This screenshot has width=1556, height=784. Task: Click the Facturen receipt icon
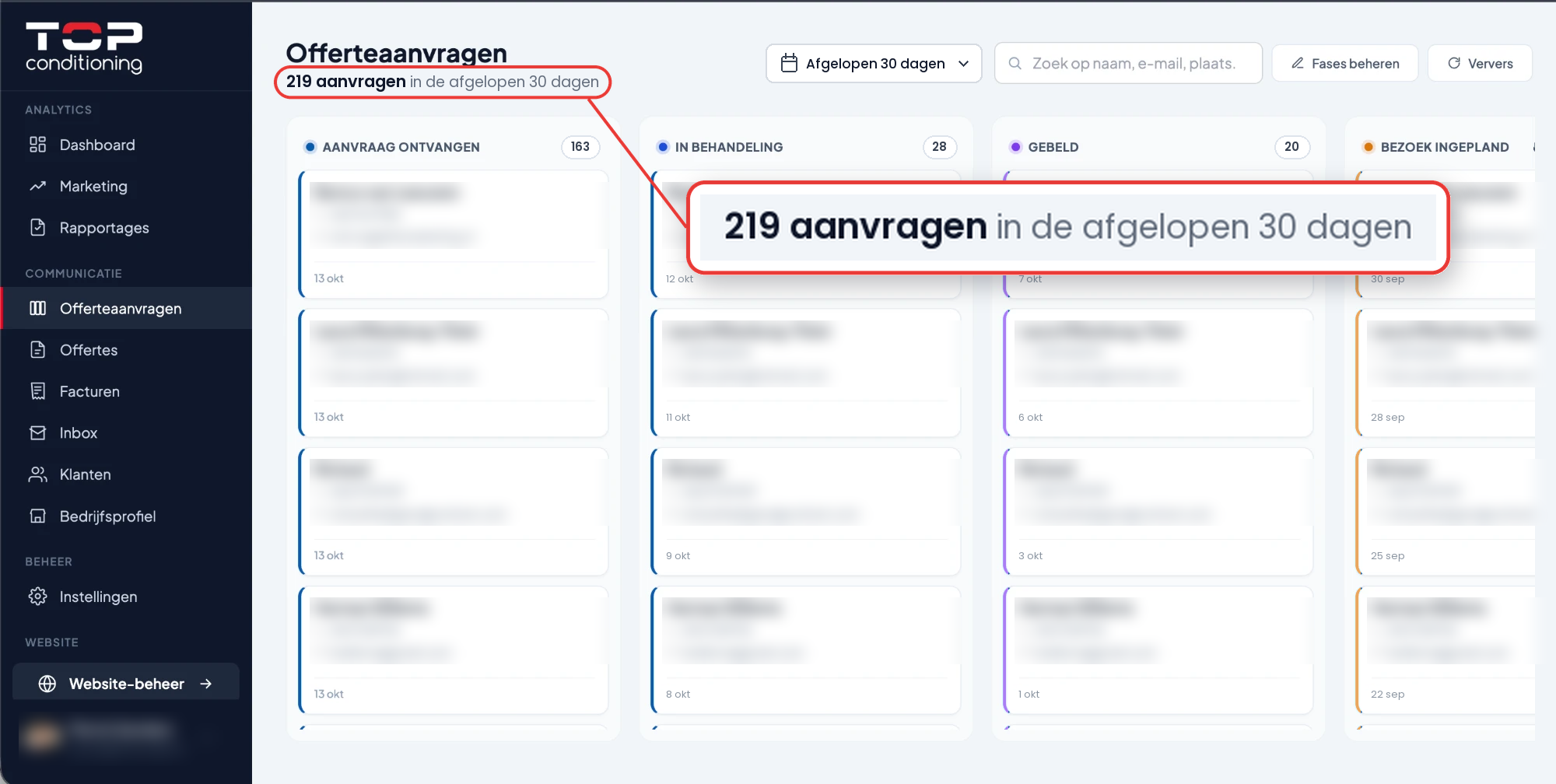point(37,390)
